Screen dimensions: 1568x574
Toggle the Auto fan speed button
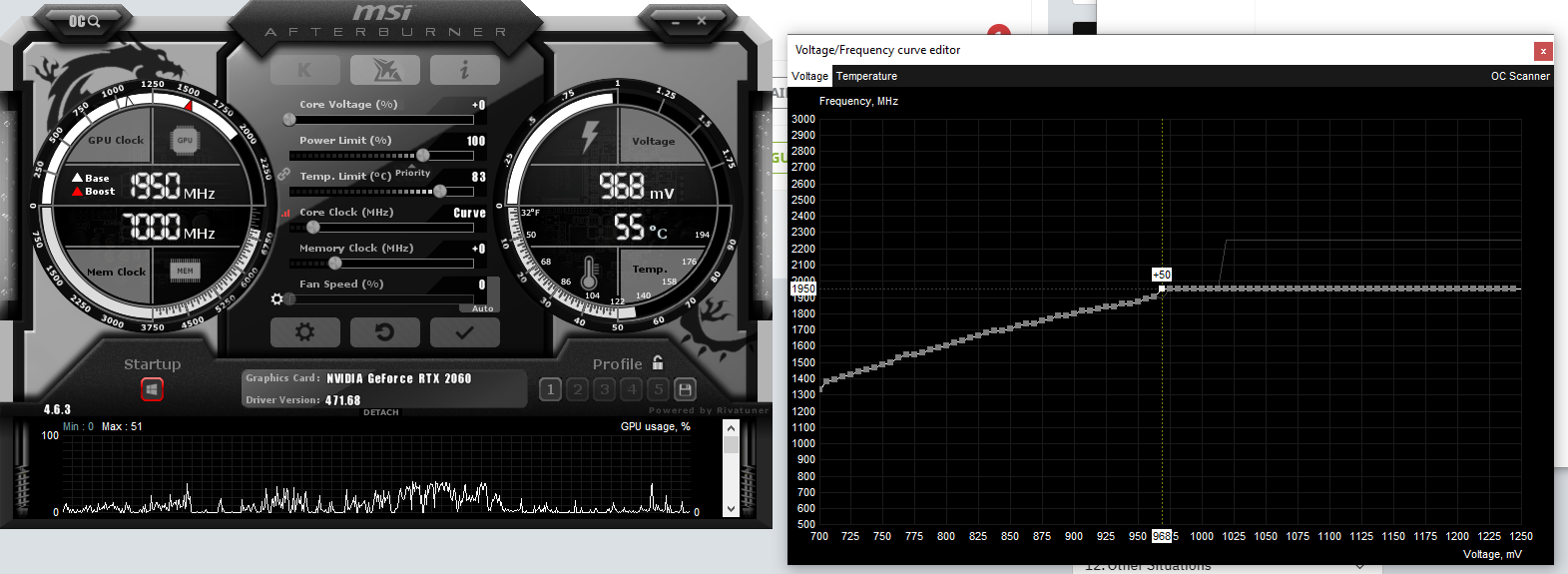click(x=482, y=308)
